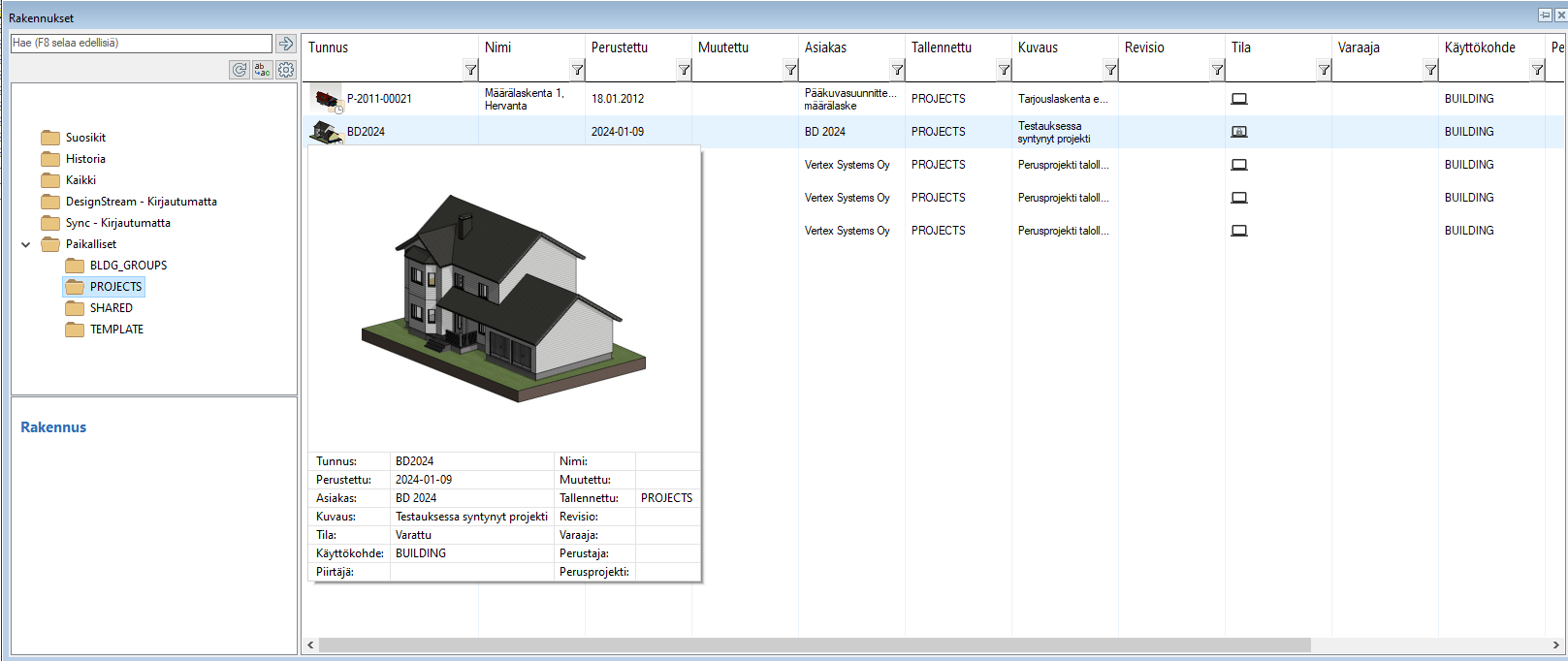1568x661 pixels.
Task: Click the house 3D preview image
Action: coord(503,299)
